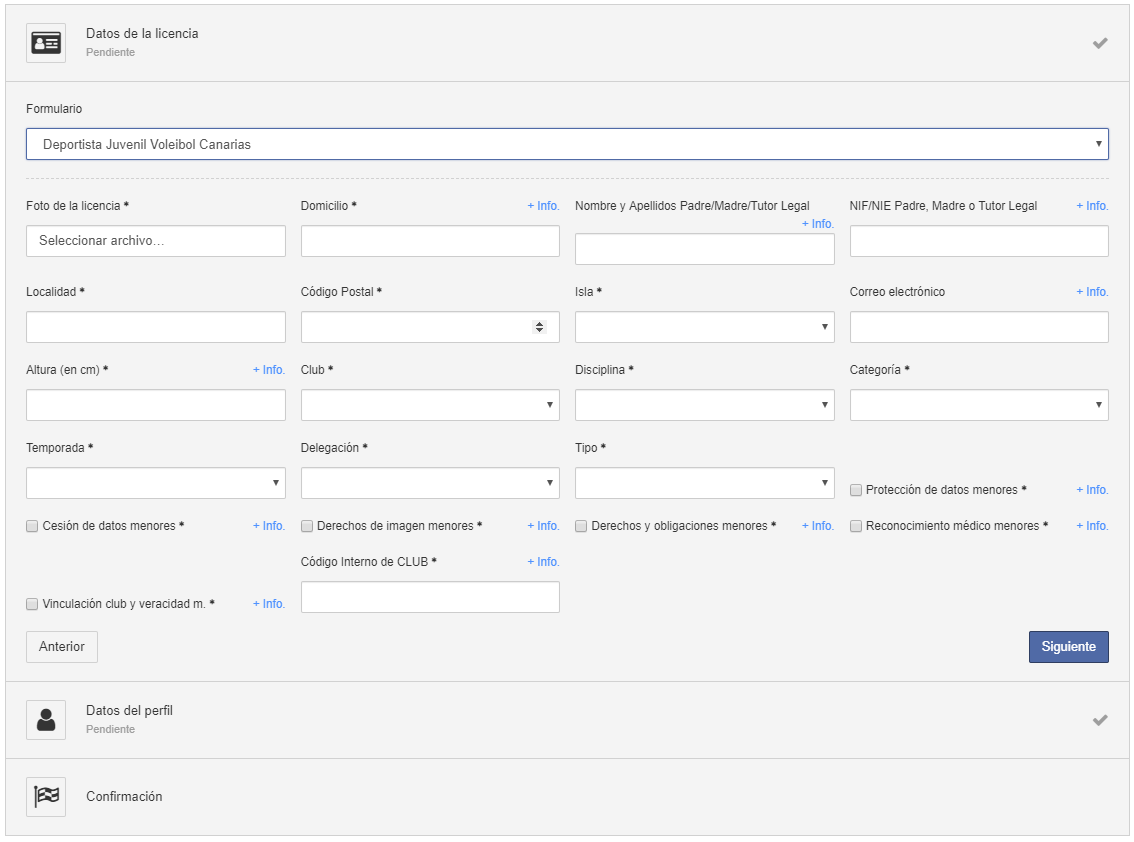Open the Club selection dropdown
This screenshot has height=842, width=1134.
click(430, 405)
